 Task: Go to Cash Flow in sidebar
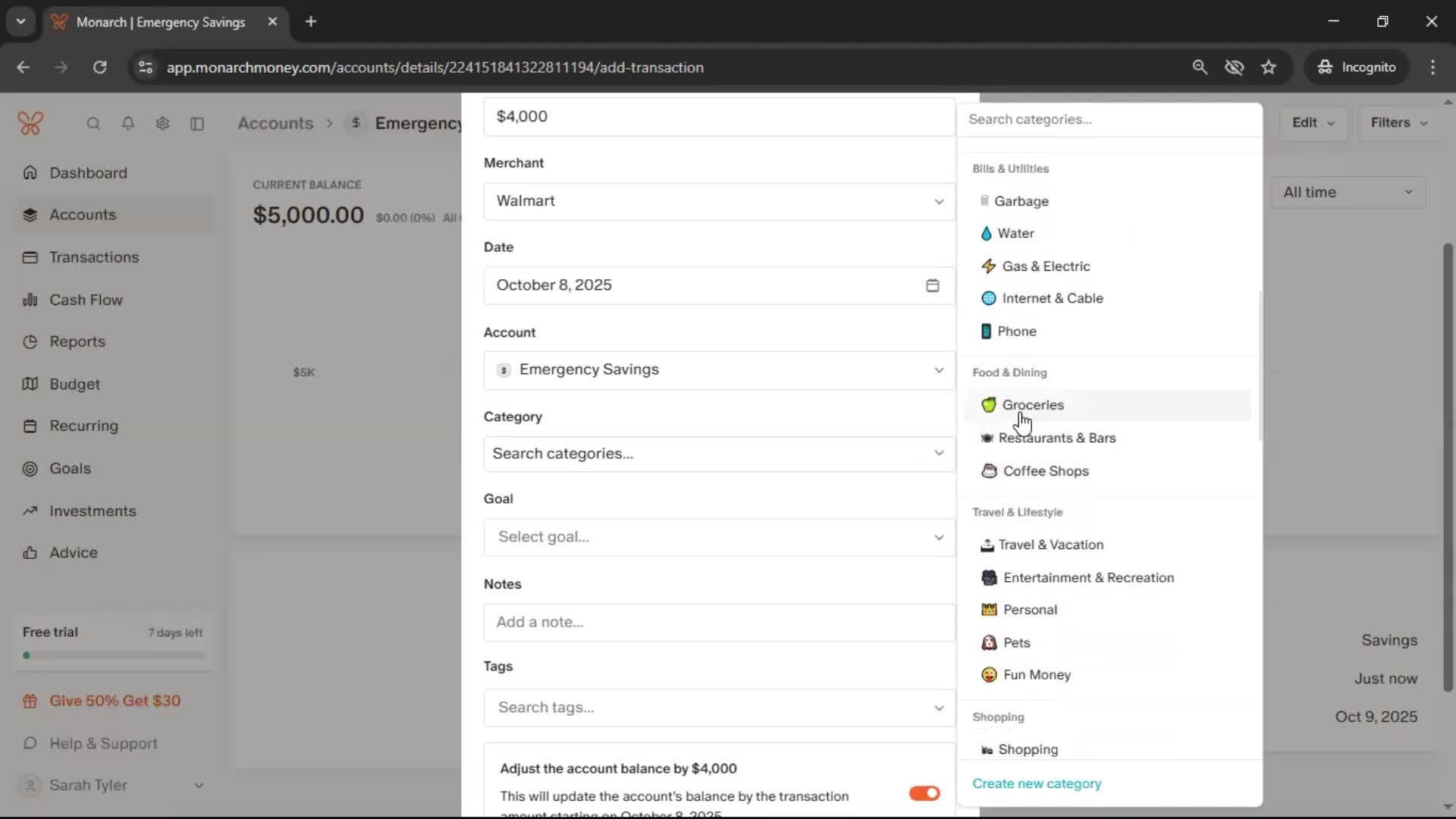(x=86, y=300)
